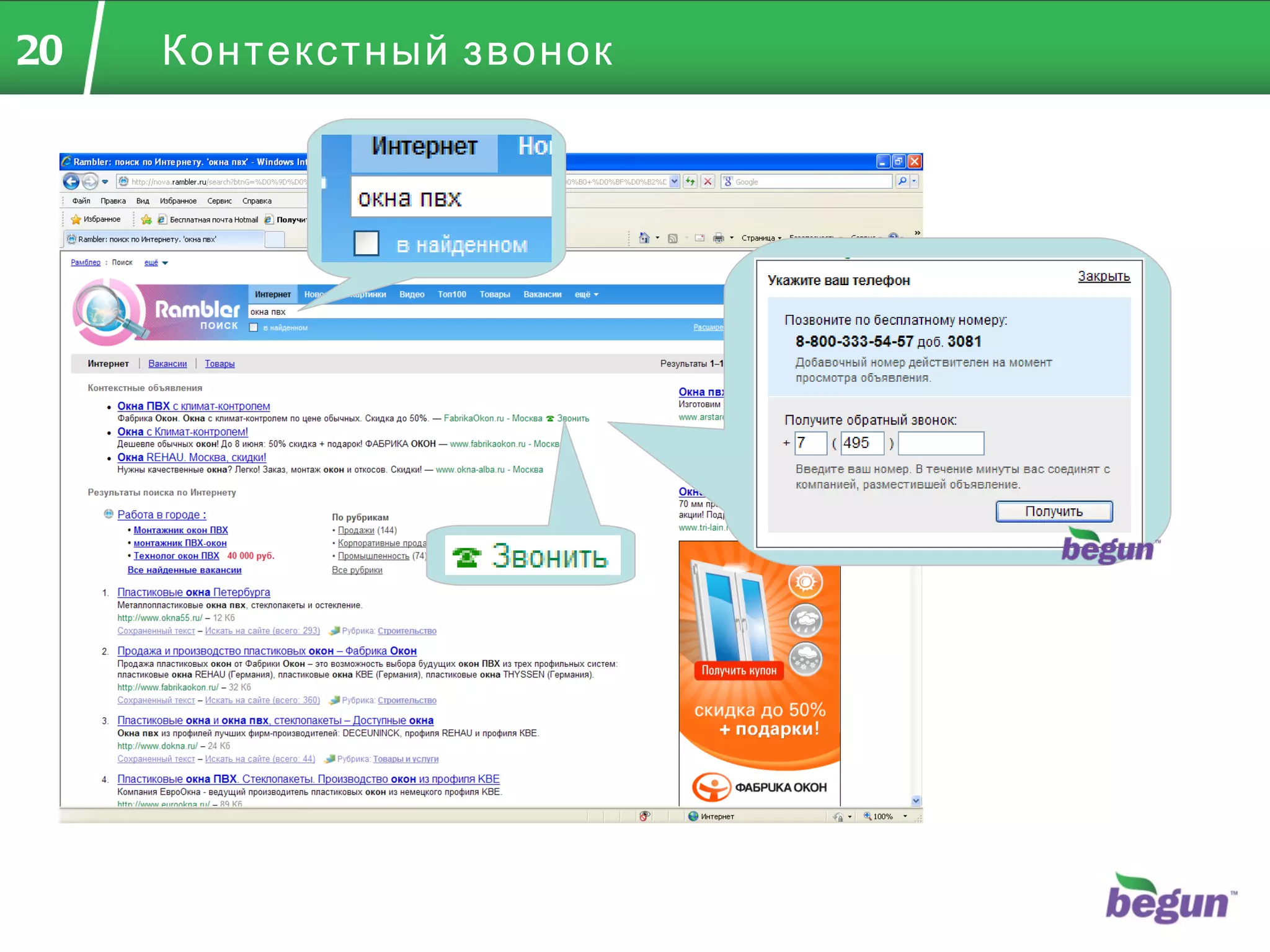Open the Правка menu
The image size is (1270, 952).
point(113,201)
